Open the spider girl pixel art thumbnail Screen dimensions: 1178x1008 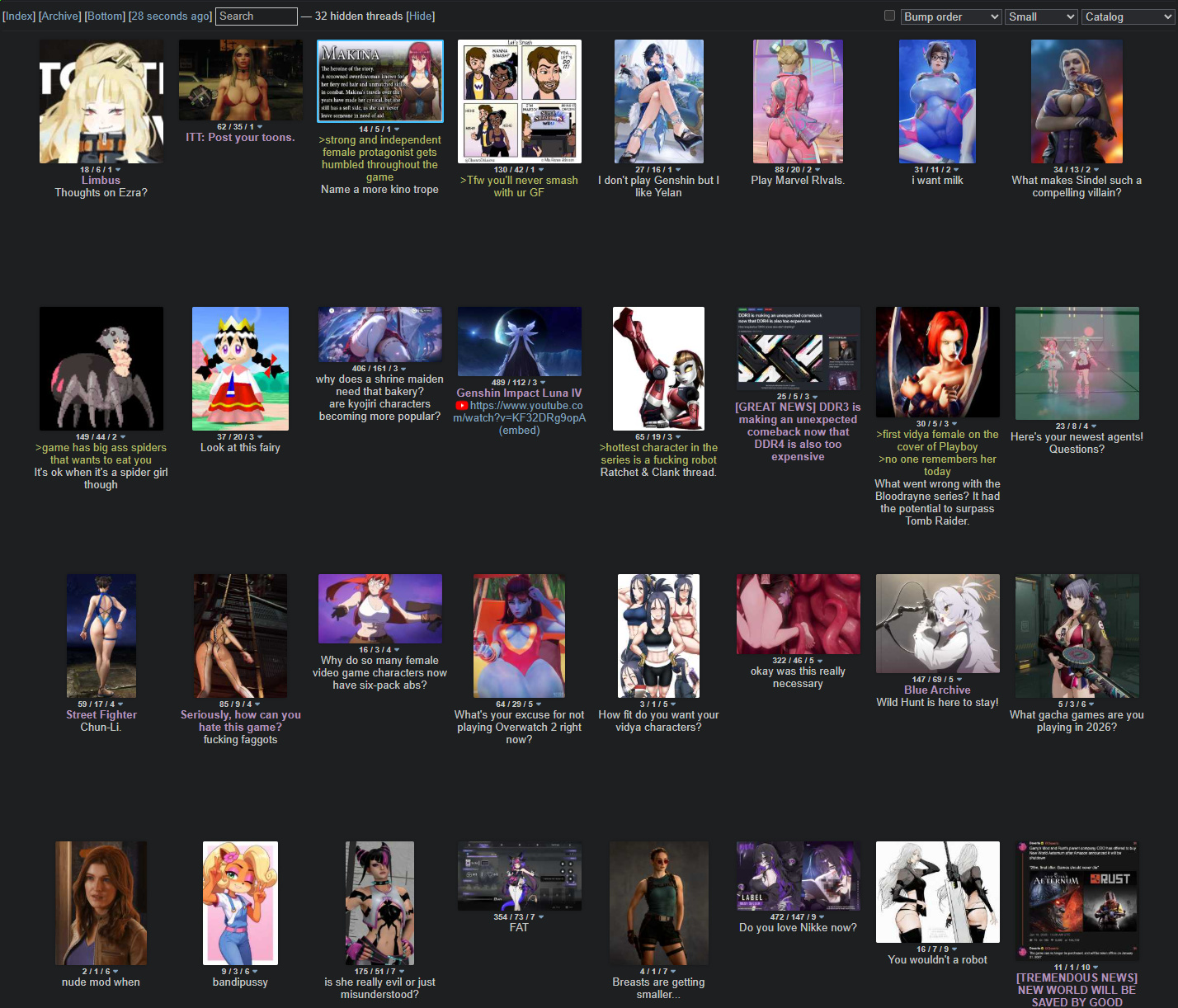coord(101,369)
